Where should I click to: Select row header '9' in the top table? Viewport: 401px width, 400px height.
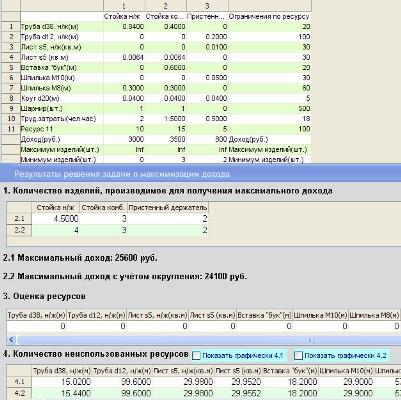[11, 108]
